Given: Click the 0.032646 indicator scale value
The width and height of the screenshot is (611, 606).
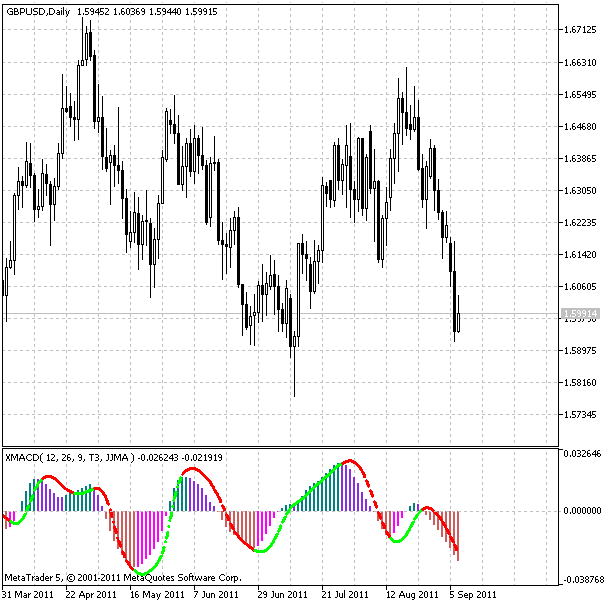Looking at the screenshot, I should pos(582,453).
